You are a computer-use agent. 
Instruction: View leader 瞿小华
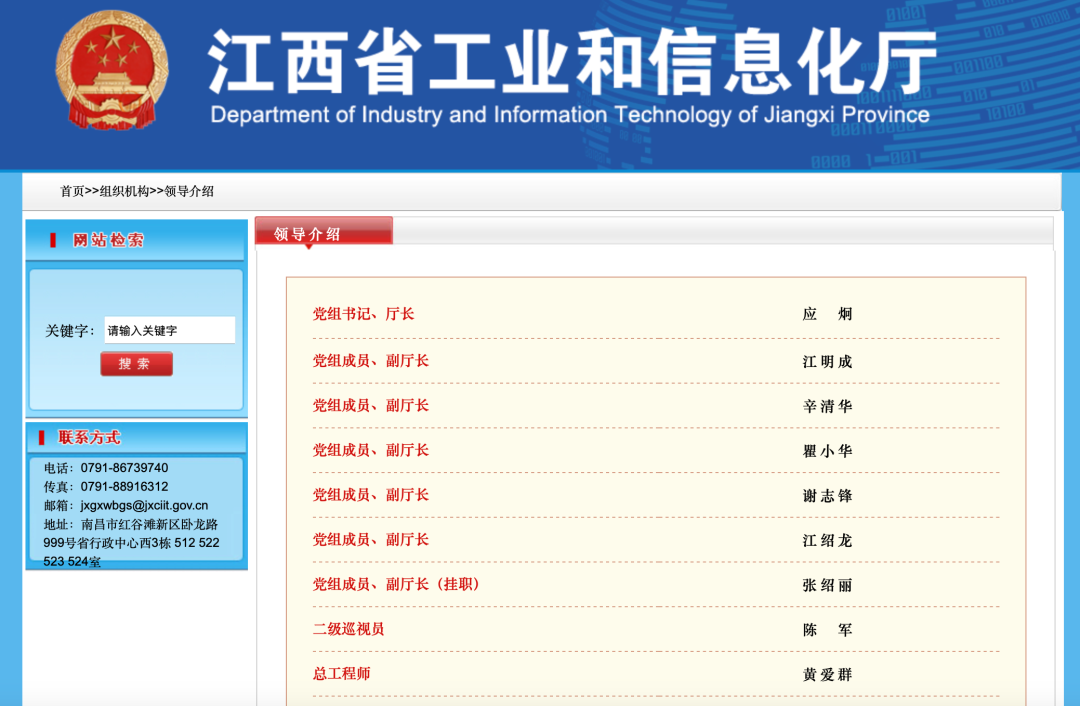tap(827, 451)
